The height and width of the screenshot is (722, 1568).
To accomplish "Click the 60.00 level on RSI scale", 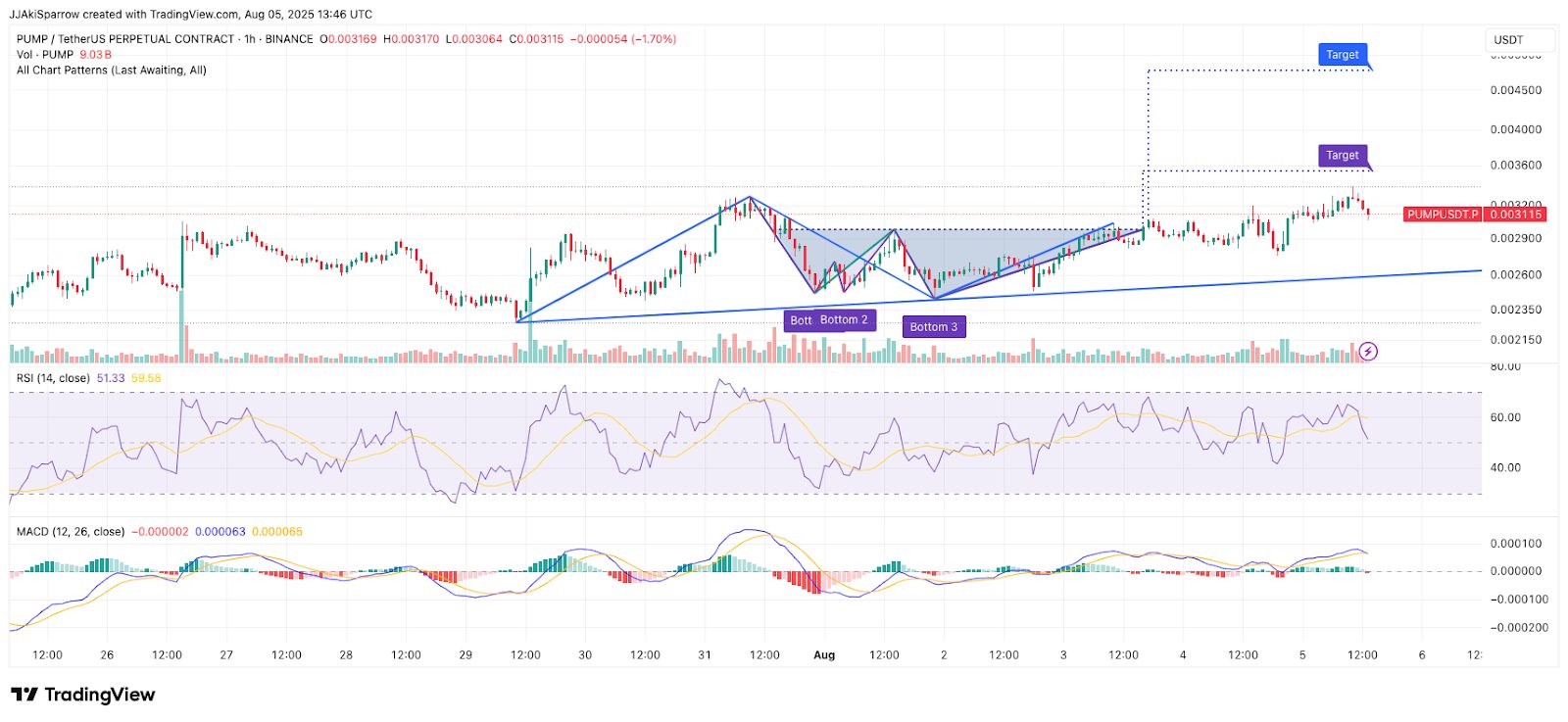I will [x=1505, y=417].
